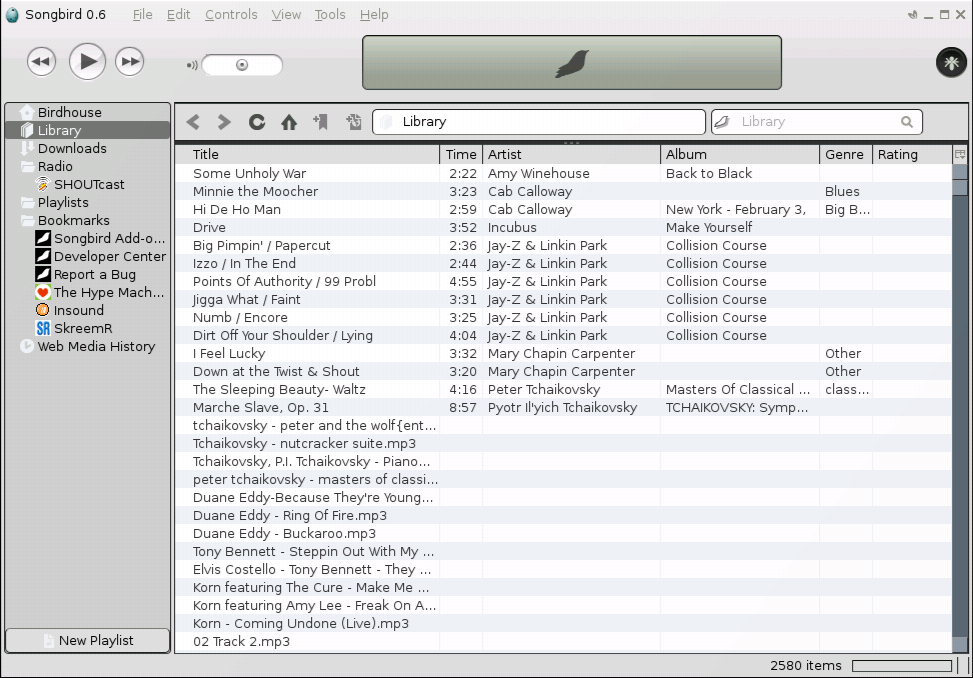Open the Tools menu
973x678 pixels.
[330, 14]
